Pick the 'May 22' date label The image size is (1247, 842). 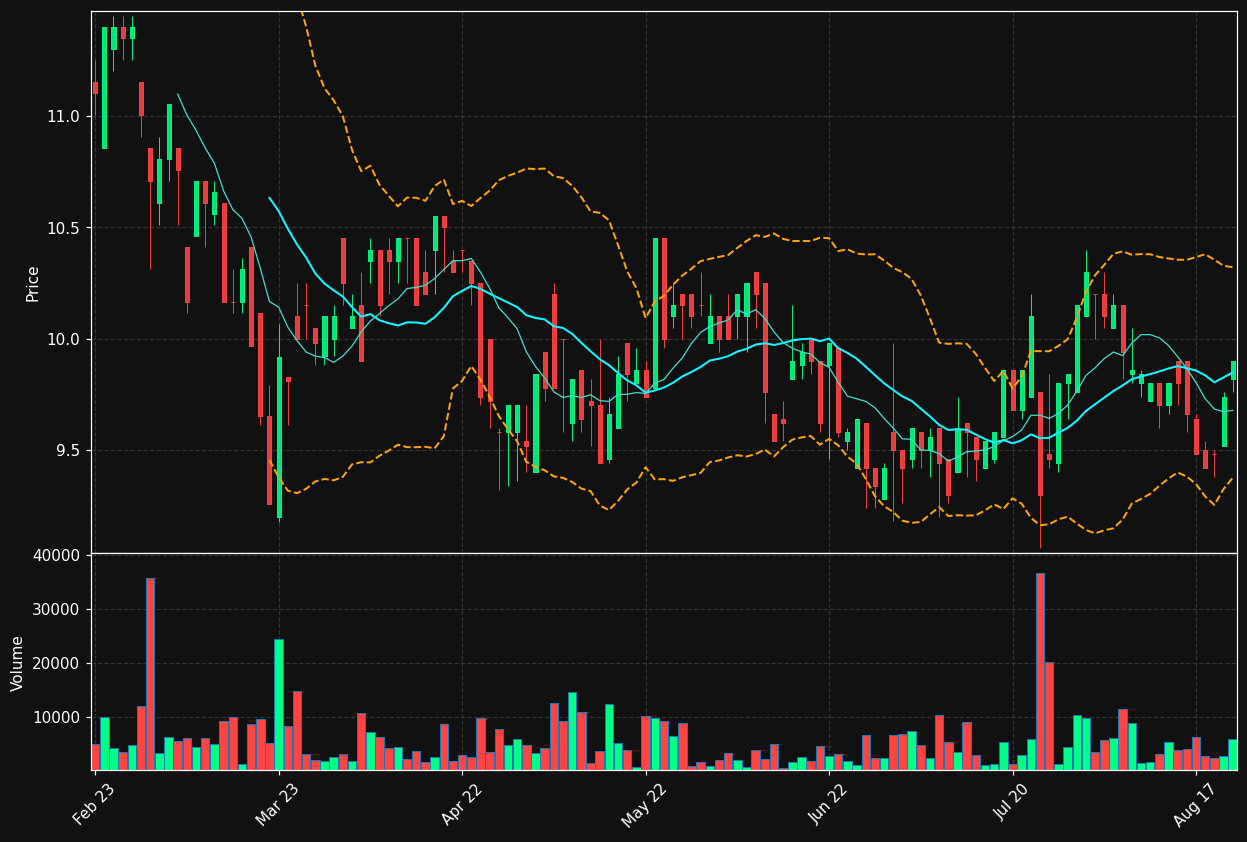point(644,805)
